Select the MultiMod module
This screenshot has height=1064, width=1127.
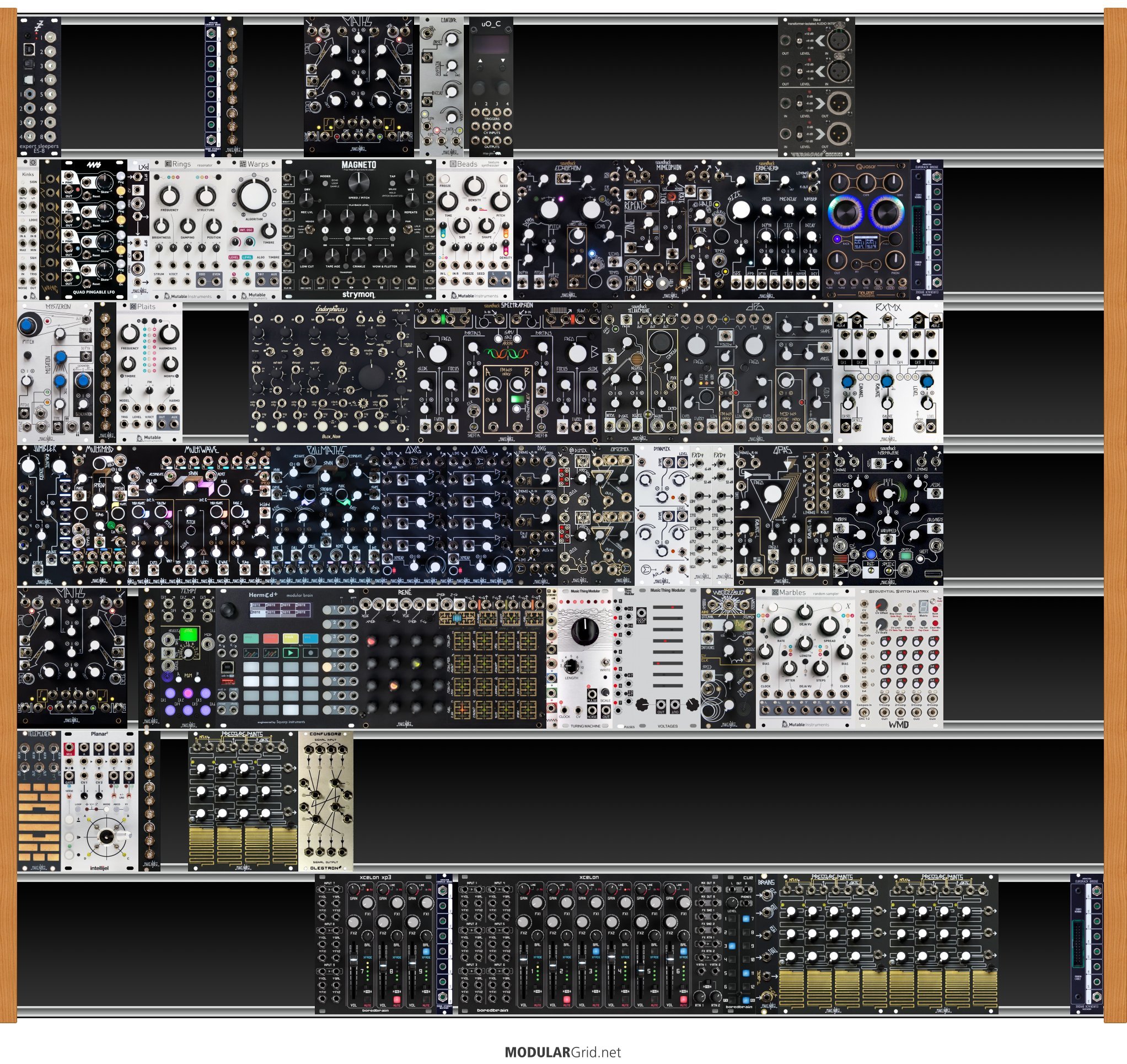coord(100,515)
